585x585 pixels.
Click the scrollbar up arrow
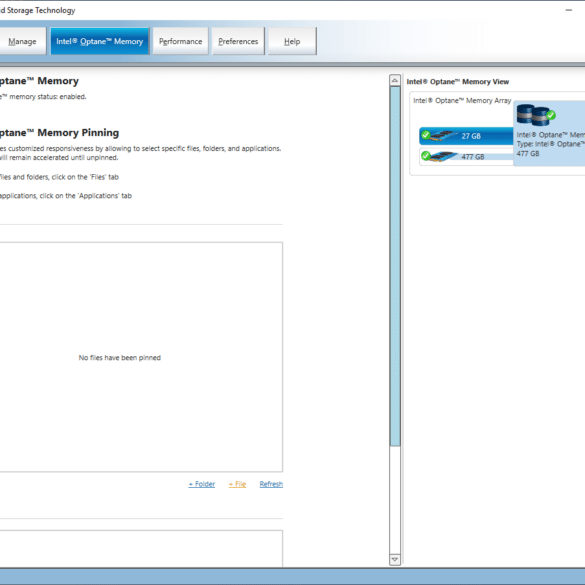(x=395, y=80)
